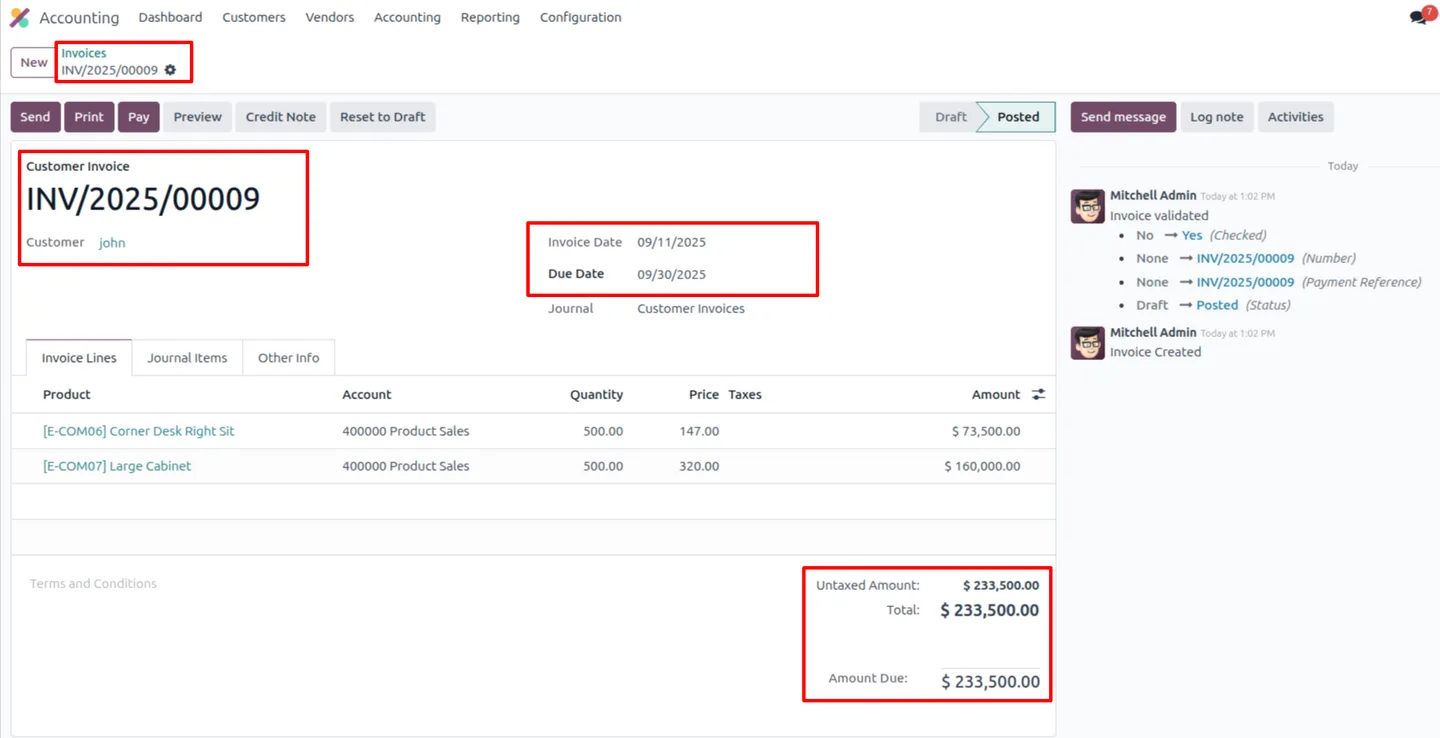1440x738 pixels.
Task: Click the Journal value Customer Invoices
Action: click(691, 309)
